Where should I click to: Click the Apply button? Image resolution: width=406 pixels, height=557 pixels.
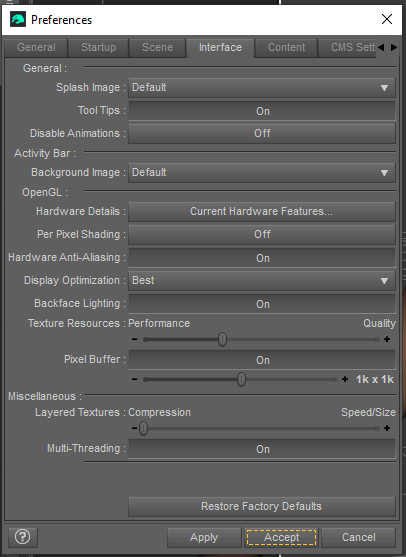coord(204,537)
